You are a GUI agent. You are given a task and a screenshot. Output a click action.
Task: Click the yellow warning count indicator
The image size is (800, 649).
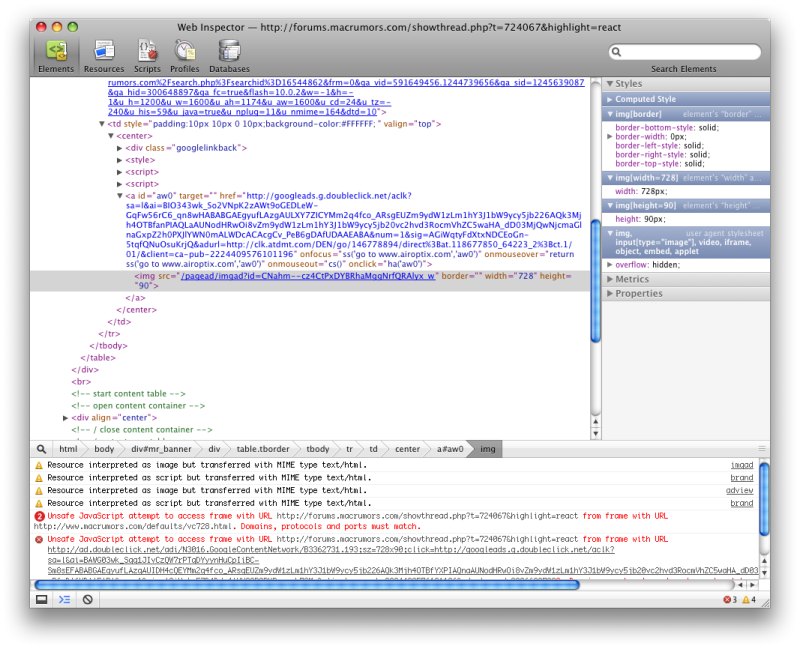click(749, 600)
